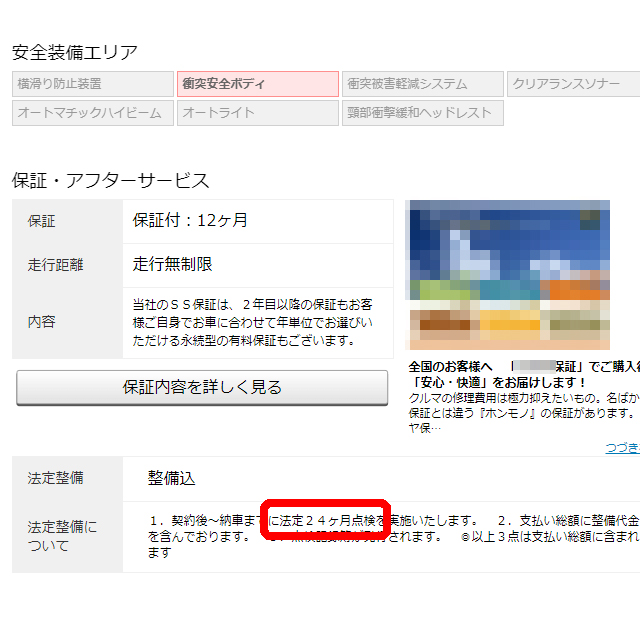Open the pixelated shop warranty thumbnail image
The image size is (640, 640).
(x=510, y=275)
